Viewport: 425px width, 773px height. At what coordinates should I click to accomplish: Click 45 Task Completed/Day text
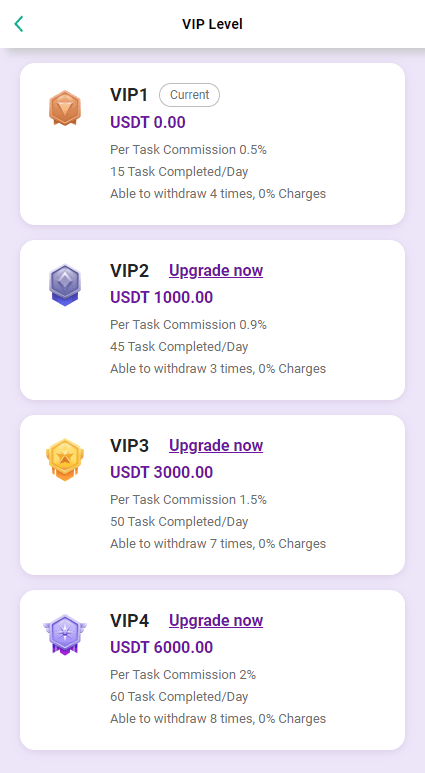(x=179, y=347)
